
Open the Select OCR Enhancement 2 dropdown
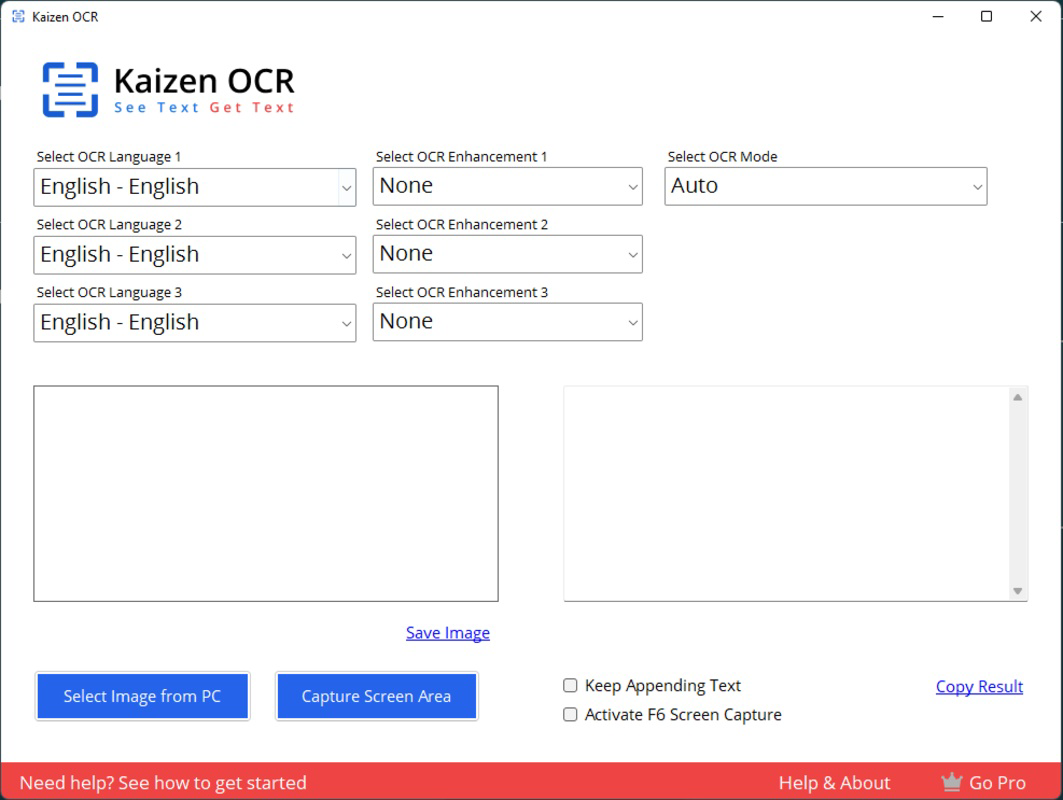507,254
